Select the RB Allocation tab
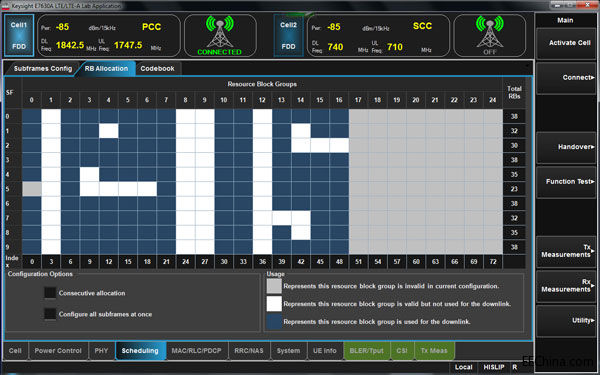This screenshot has height=375, width=600. tap(106, 68)
